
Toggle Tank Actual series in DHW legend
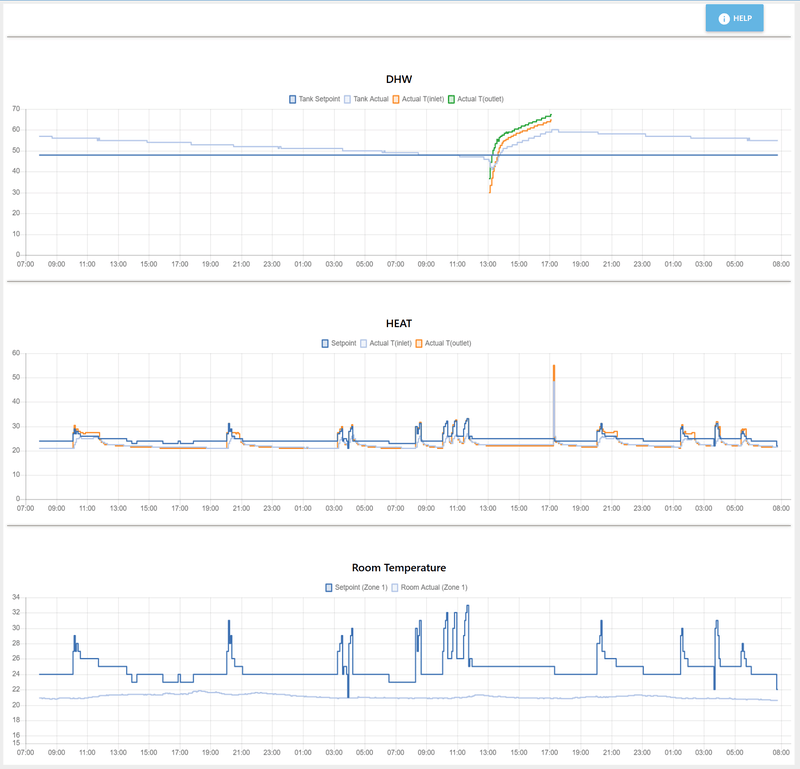tap(366, 100)
